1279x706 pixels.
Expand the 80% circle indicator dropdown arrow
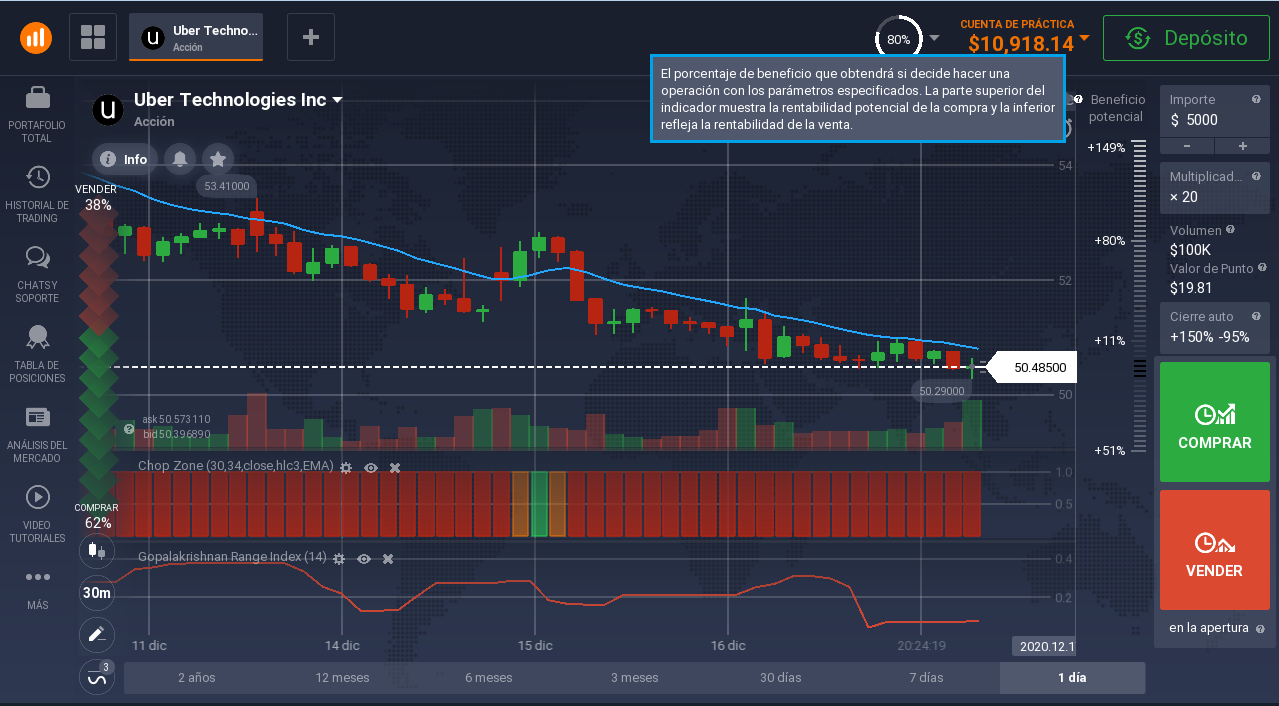[x=934, y=38]
